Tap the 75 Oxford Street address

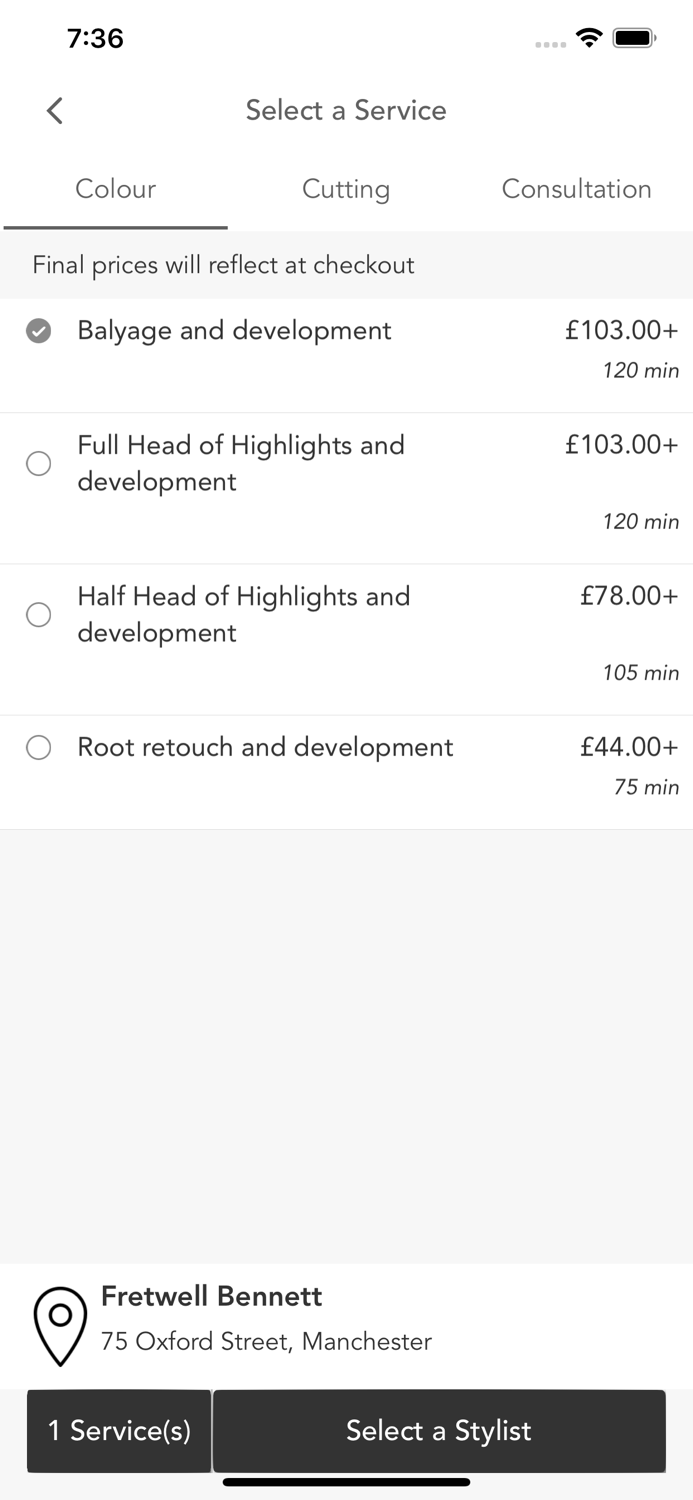click(266, 1341)
